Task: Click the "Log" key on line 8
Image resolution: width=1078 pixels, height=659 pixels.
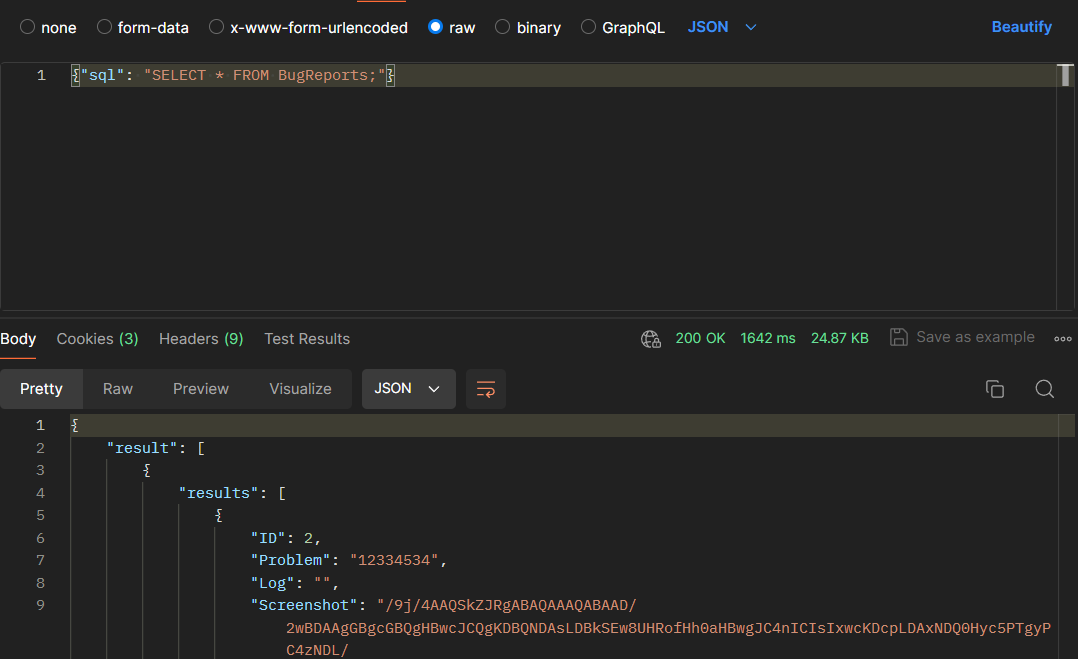Action: 272,583
